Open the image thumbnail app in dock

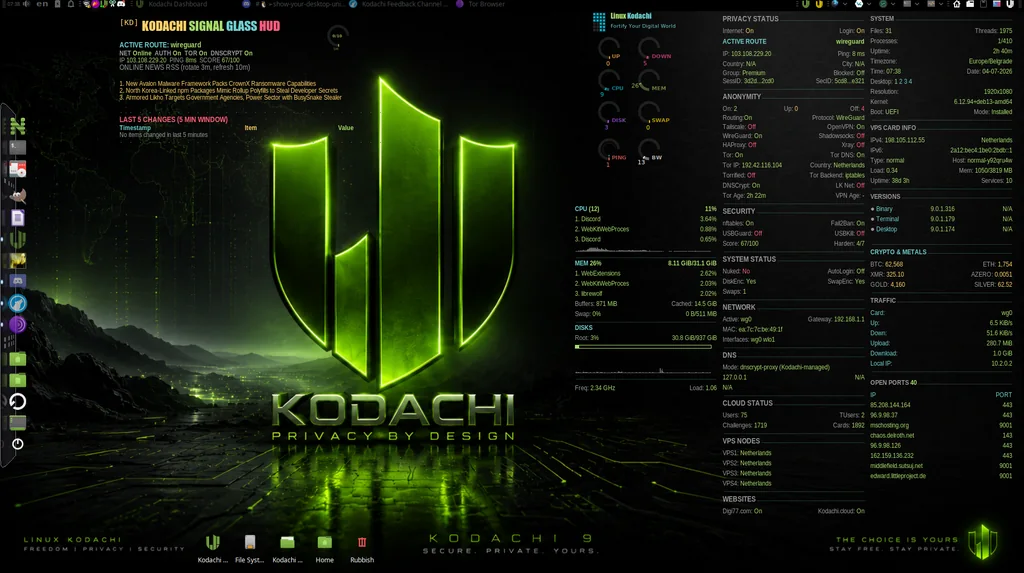pos(18,261)
